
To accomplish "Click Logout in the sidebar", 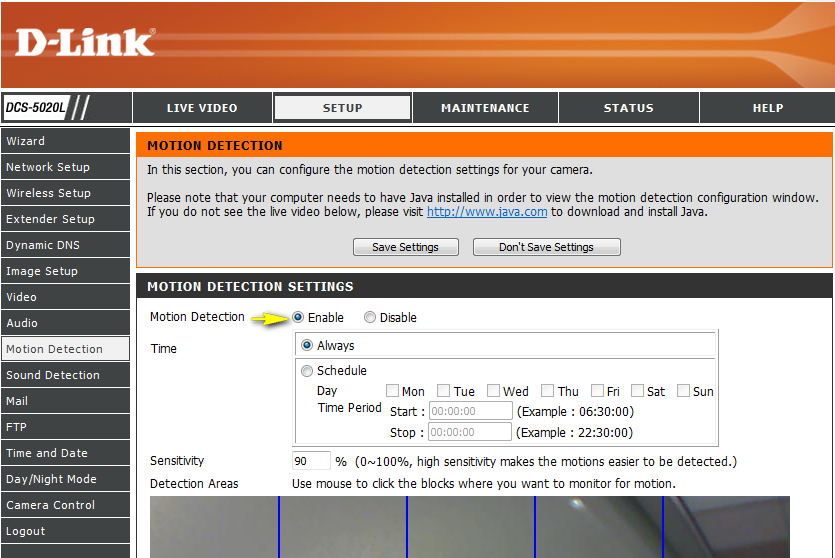I will 66,531.
